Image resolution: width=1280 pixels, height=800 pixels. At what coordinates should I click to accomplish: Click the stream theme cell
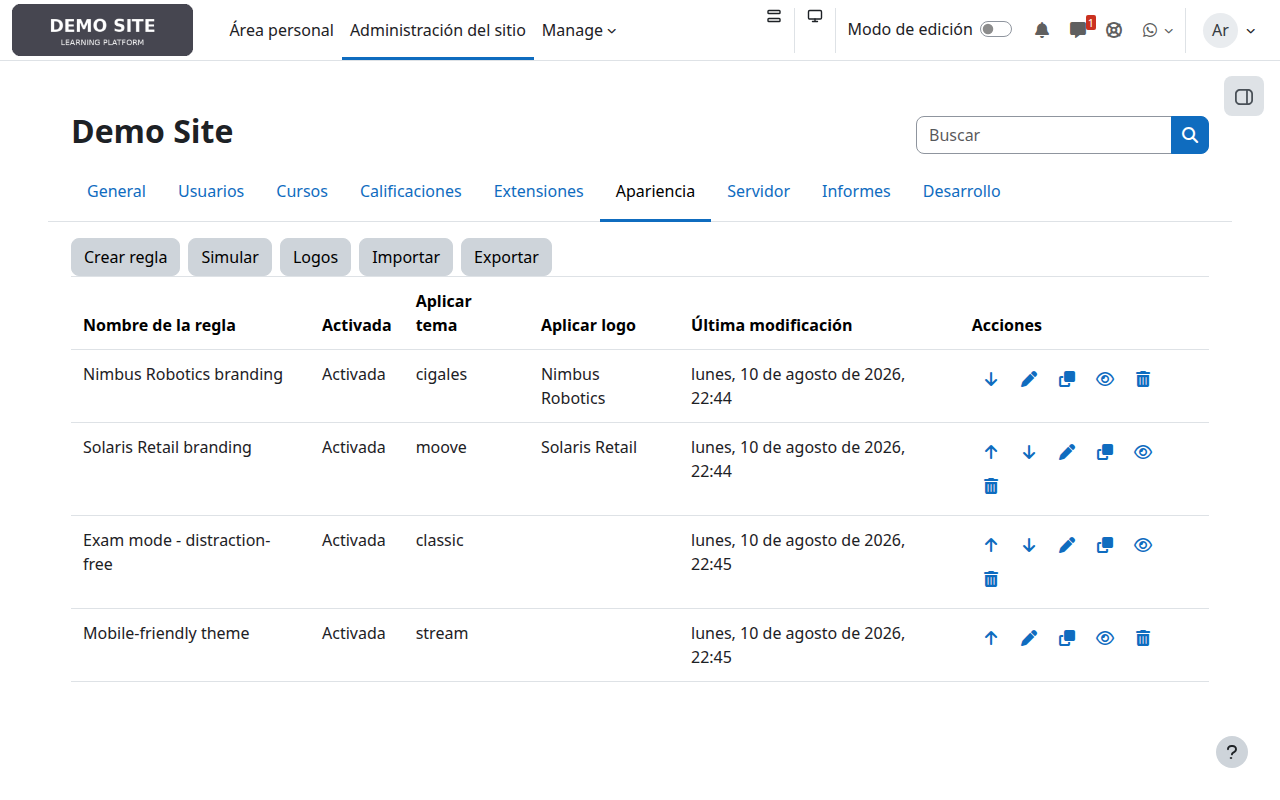tap(442, 633)
